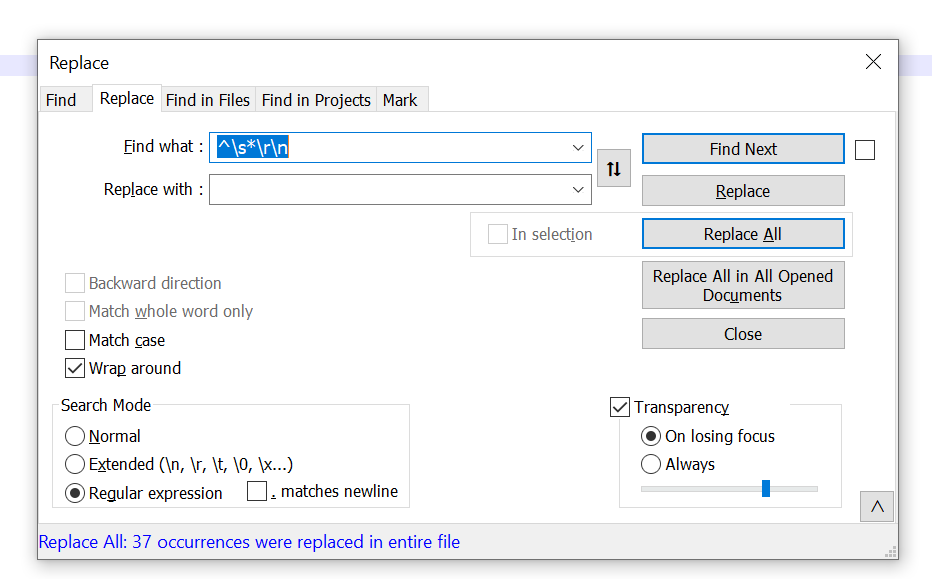Go to the Find in Projects tab

tap(316, 100)
